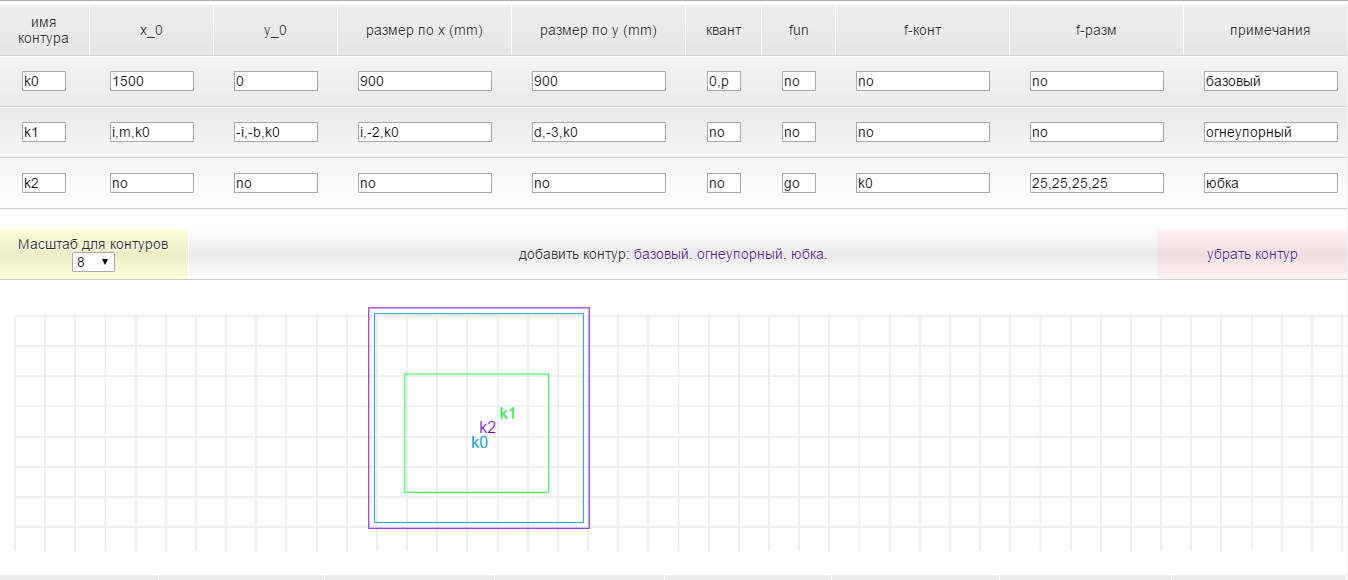Click the квант field in row k1

724,132
